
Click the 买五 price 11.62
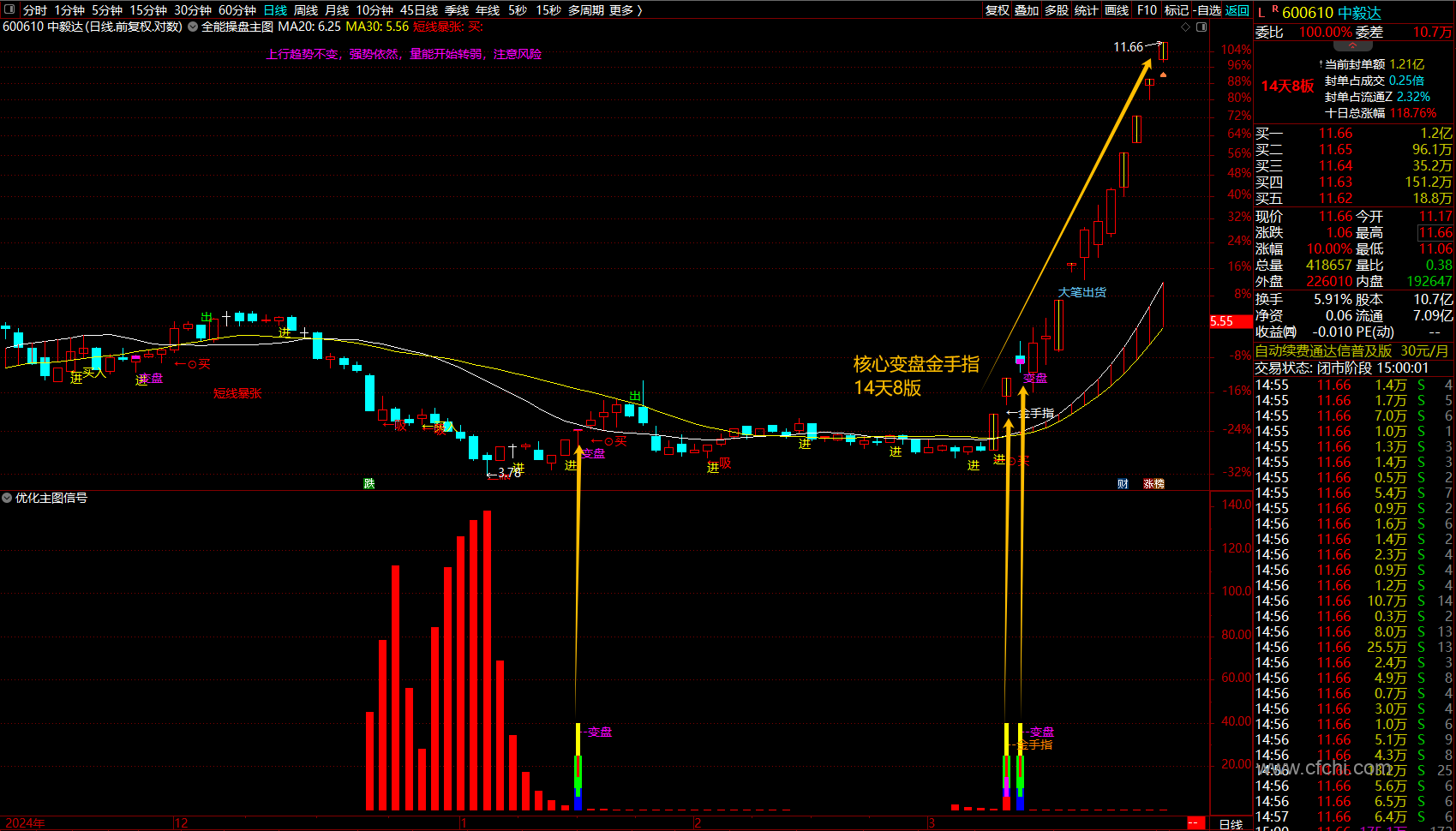[1335, 199]
